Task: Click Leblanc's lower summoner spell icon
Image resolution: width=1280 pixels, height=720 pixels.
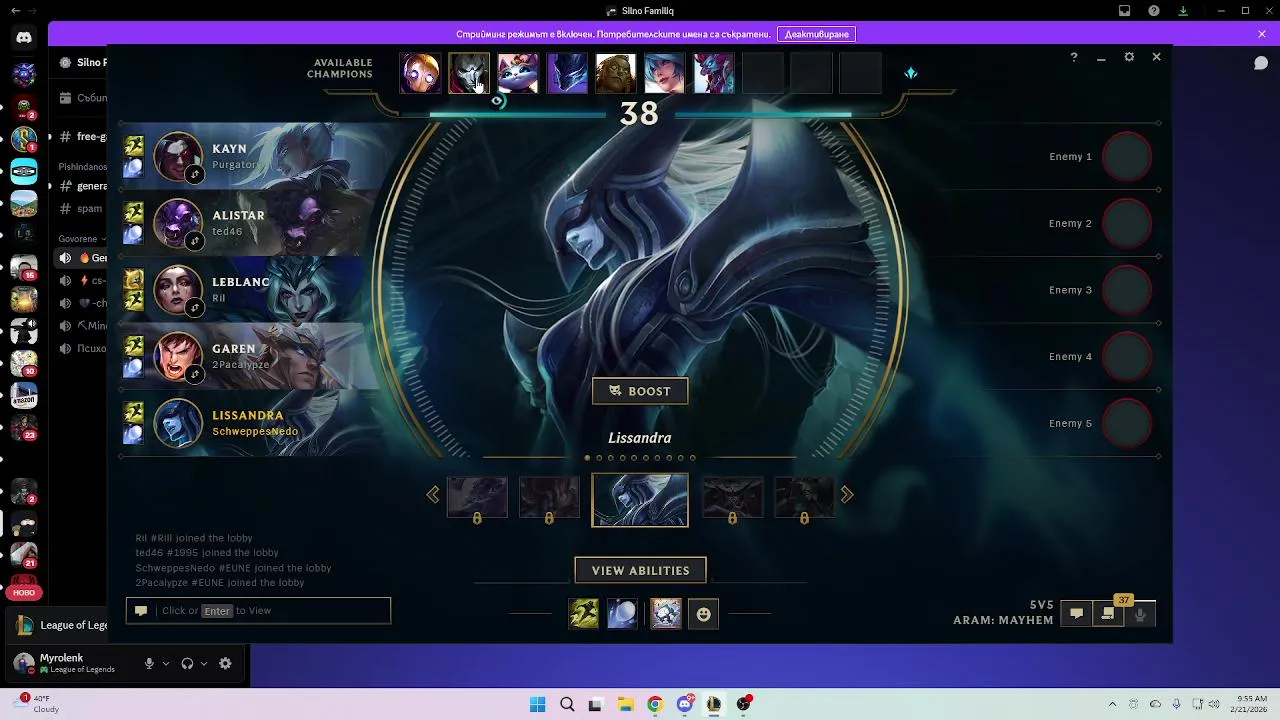Action: [x=133, y=300]
